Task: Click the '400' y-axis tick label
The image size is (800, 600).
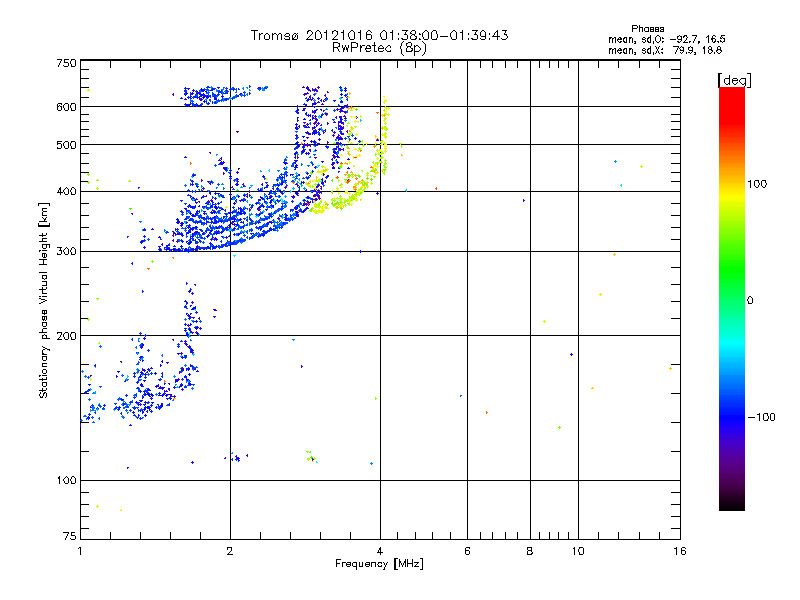Action: (66, 191)
